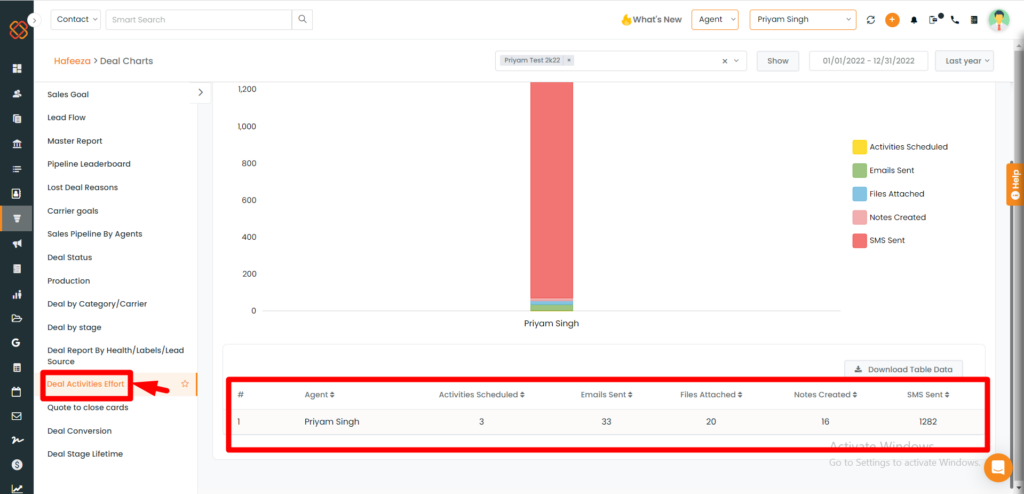Open the Pipeline Leaderboard report
Image resolution: width=1024 pixels, height=494 pixels.
(x=89, y=164)
